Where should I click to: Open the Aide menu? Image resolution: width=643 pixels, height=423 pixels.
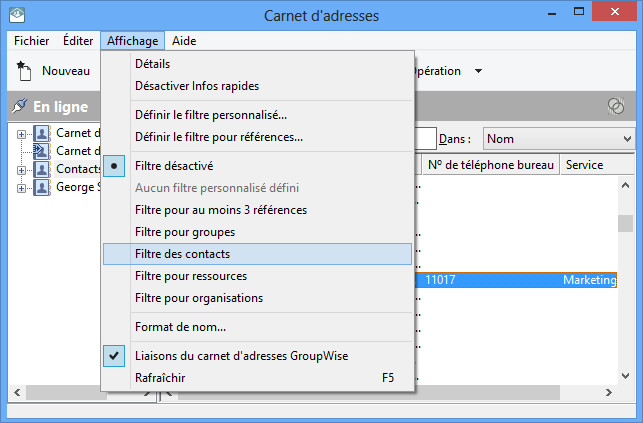[184, 41]
